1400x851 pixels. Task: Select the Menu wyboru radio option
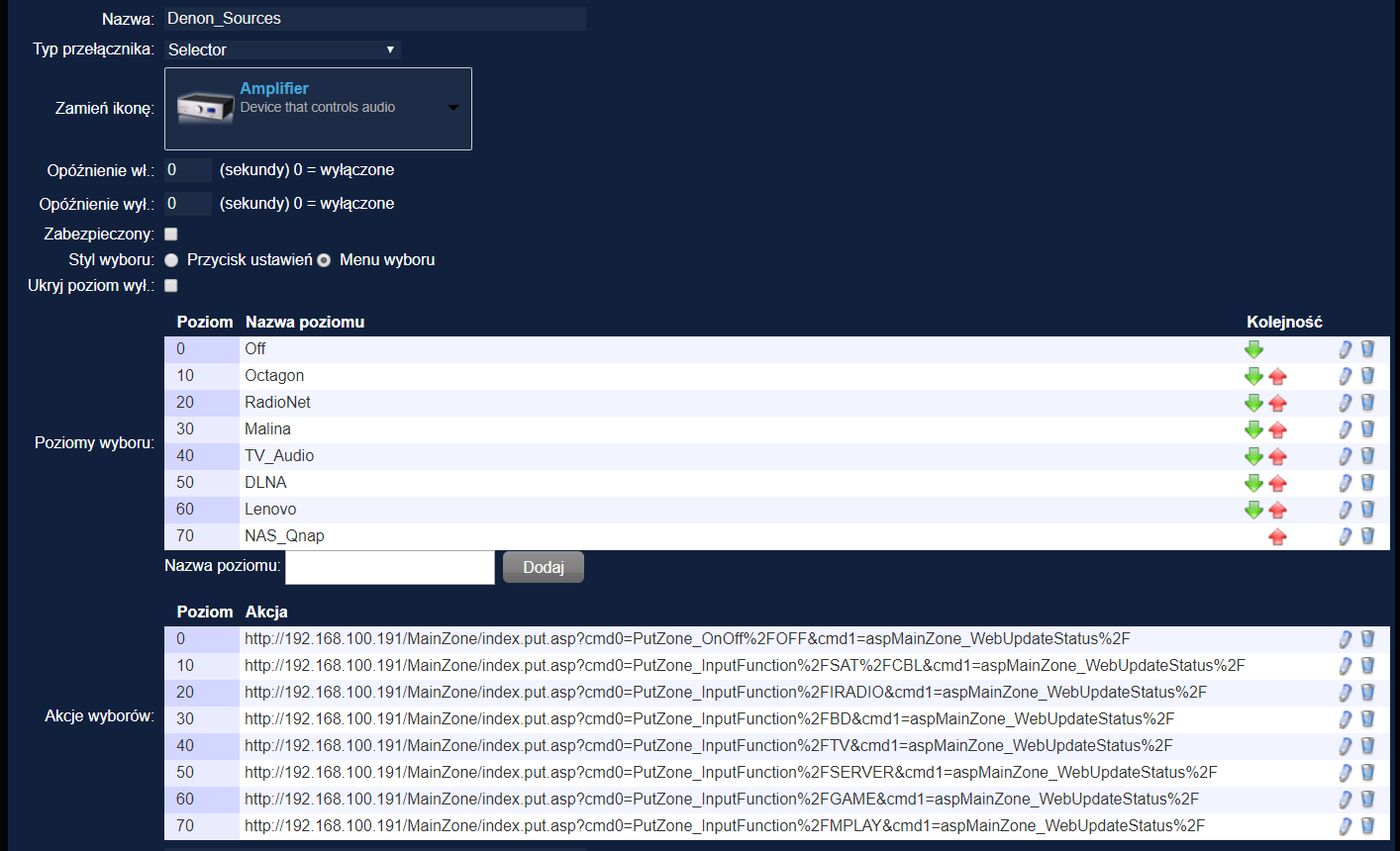pos(324,260)
